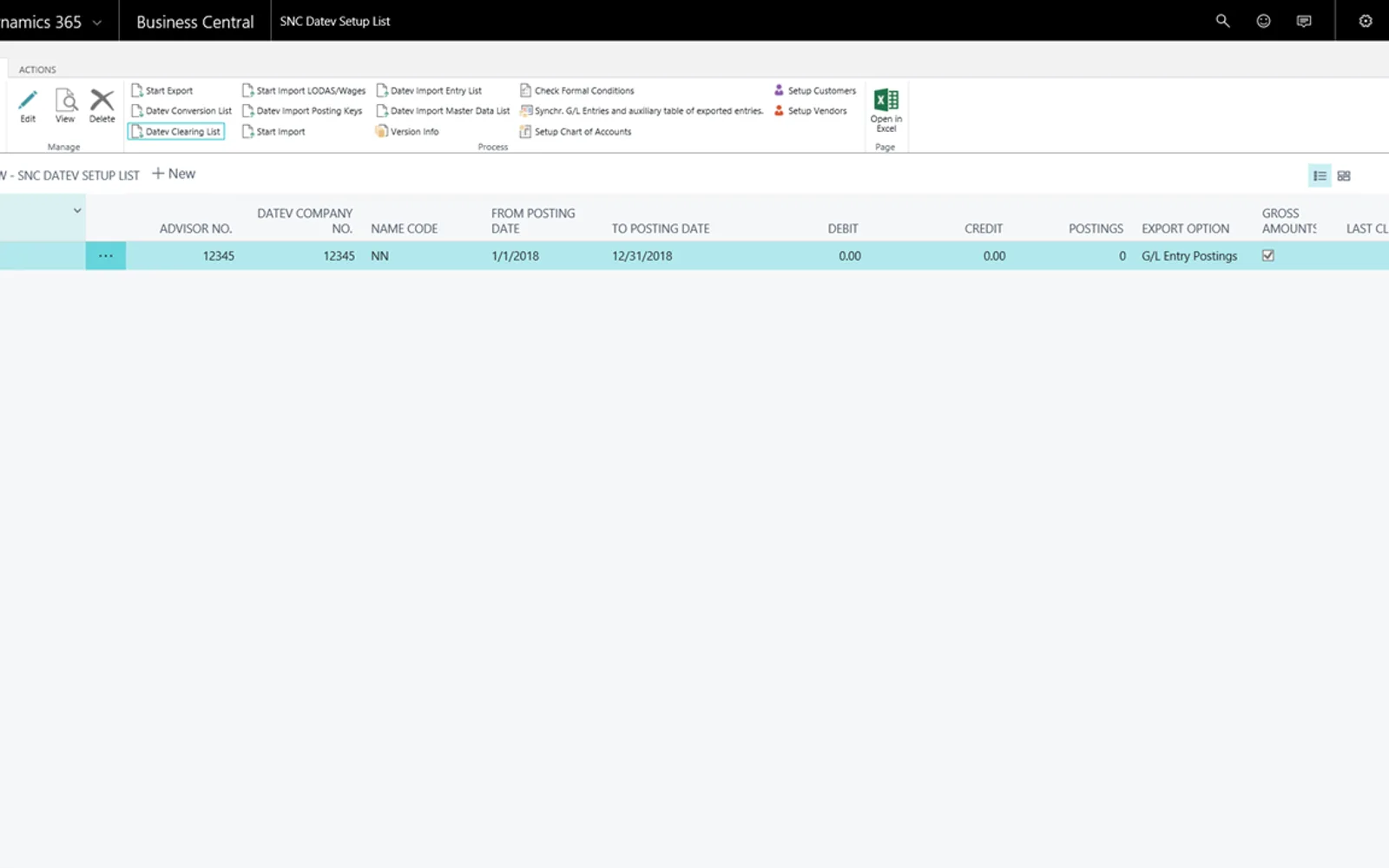Viewport: 1389px width, 868px height.
Task: Click the New button
Action: click(x=174, y=174)
